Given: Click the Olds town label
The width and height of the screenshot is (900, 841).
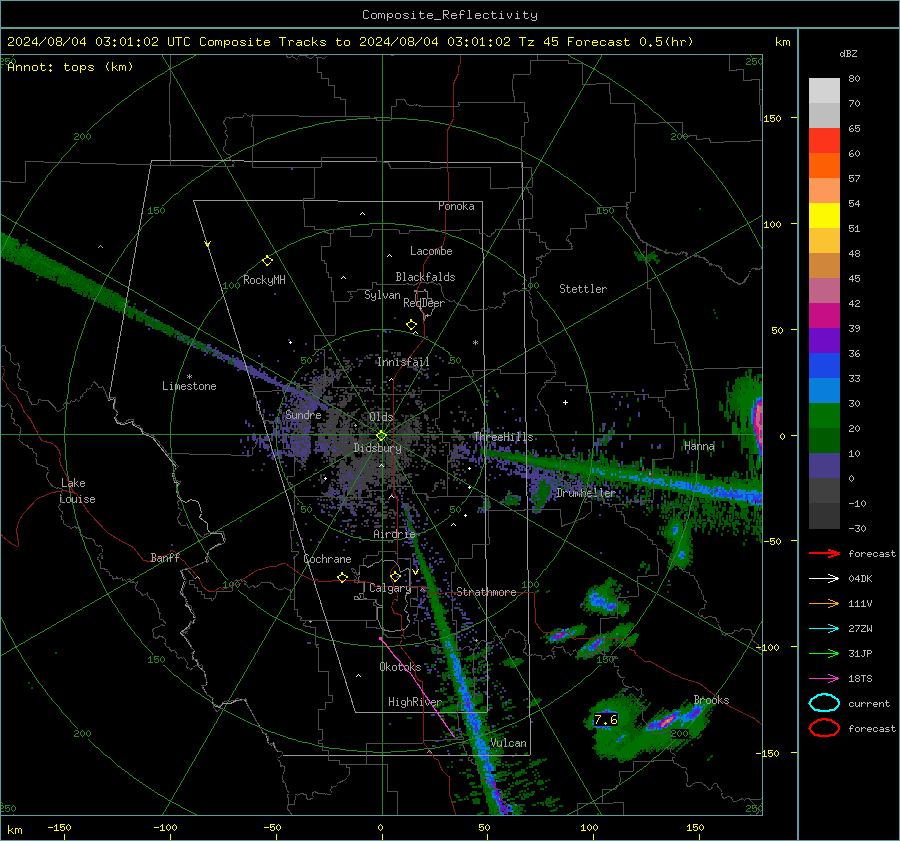Looking at the screenshot, I should 381,417.
